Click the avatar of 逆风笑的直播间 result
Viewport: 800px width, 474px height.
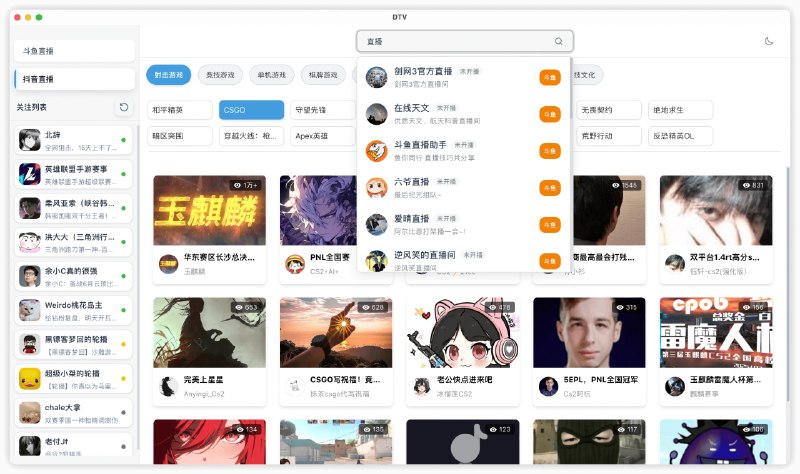(x=377, y=261)
